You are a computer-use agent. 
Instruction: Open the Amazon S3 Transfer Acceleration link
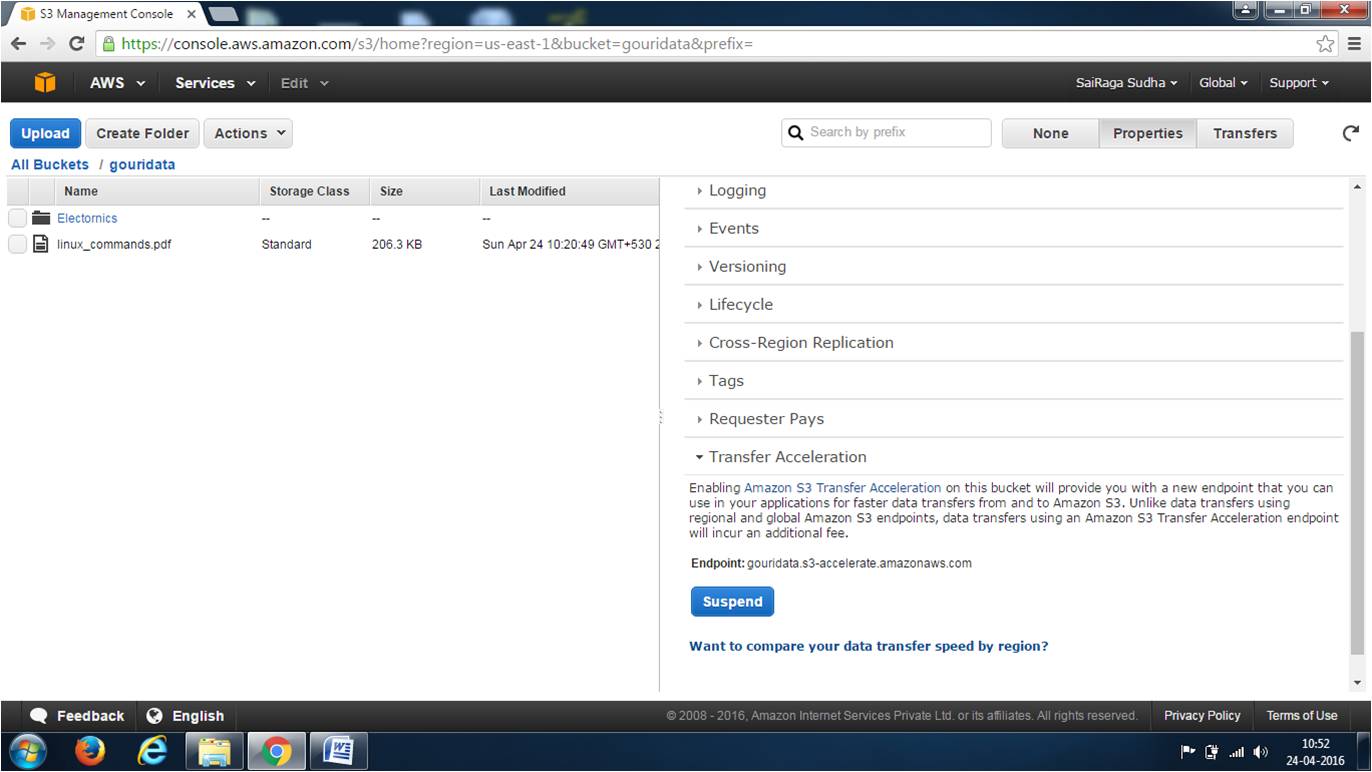[x=842, y=488]
